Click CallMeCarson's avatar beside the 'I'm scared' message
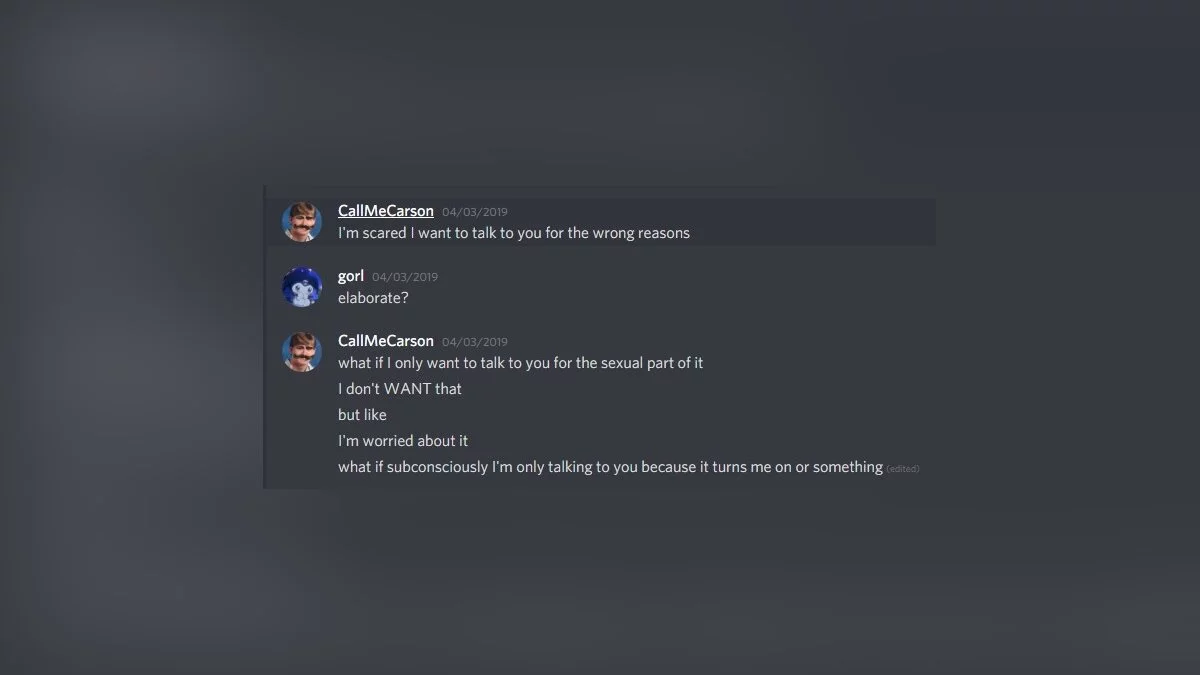The image size is (1200, 675). (301, 222)
